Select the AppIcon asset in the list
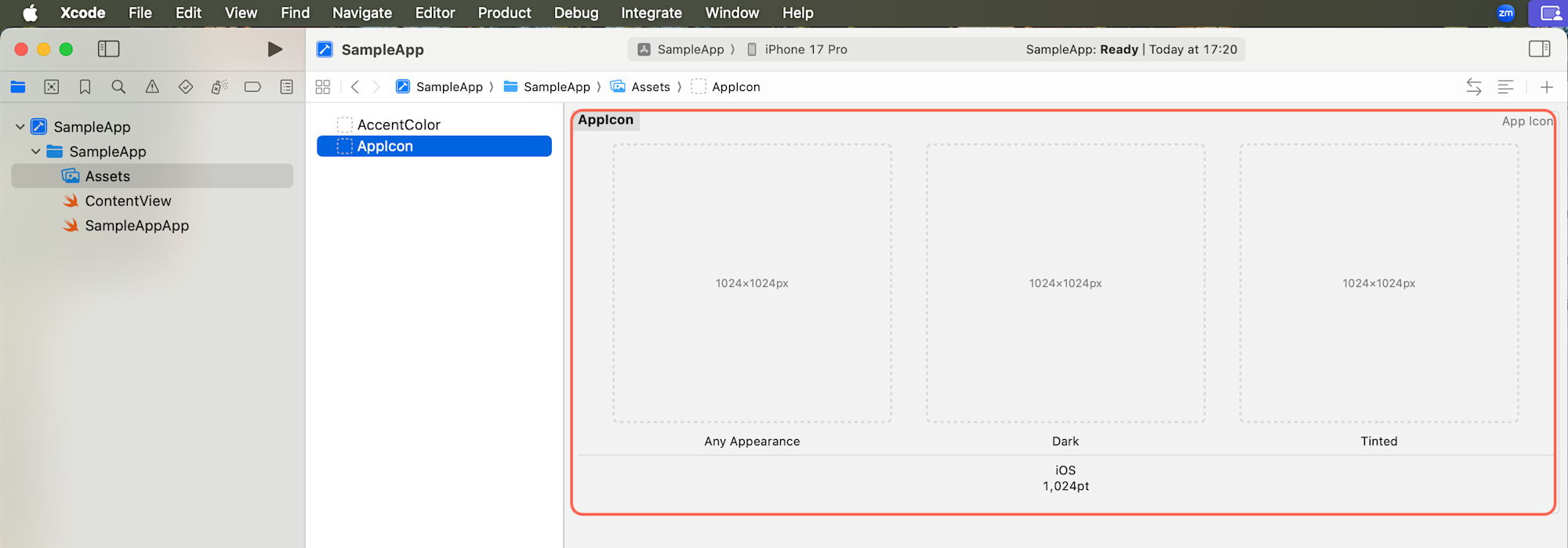 coord(434,147)
